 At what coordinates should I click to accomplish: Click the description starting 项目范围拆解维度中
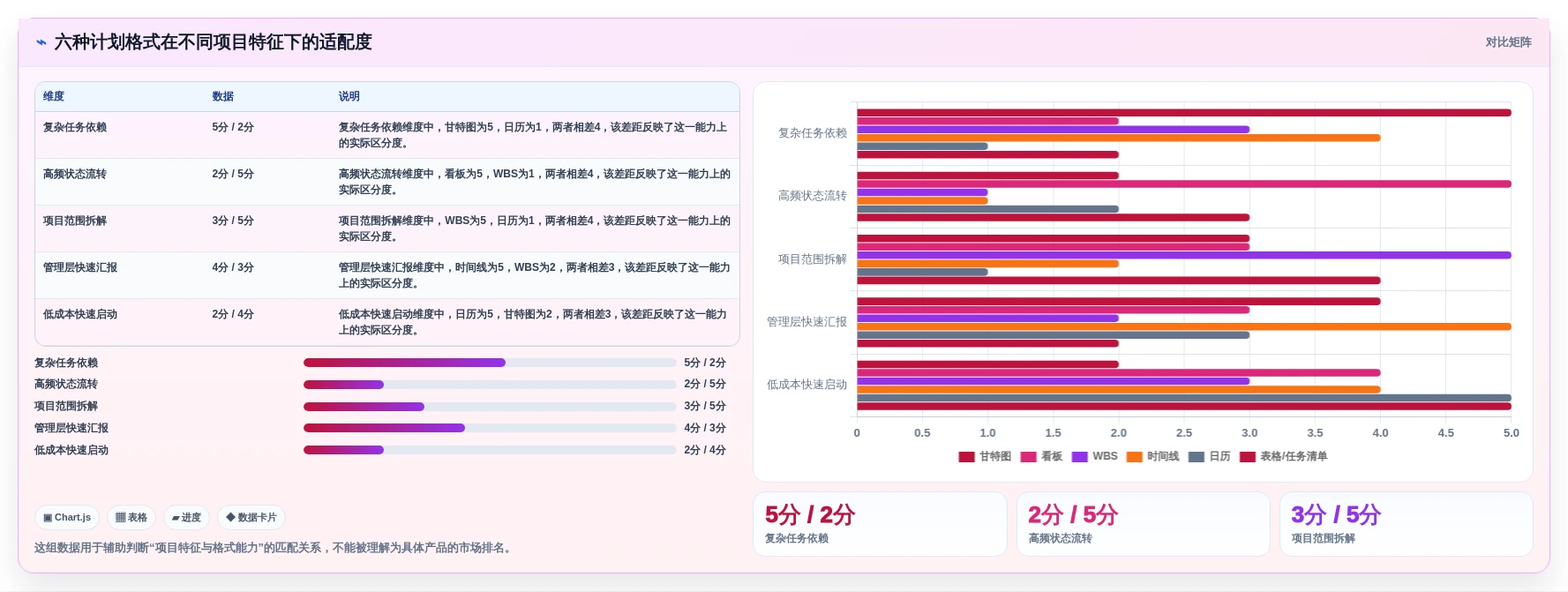pyautogui.click(x=535, y=229)
